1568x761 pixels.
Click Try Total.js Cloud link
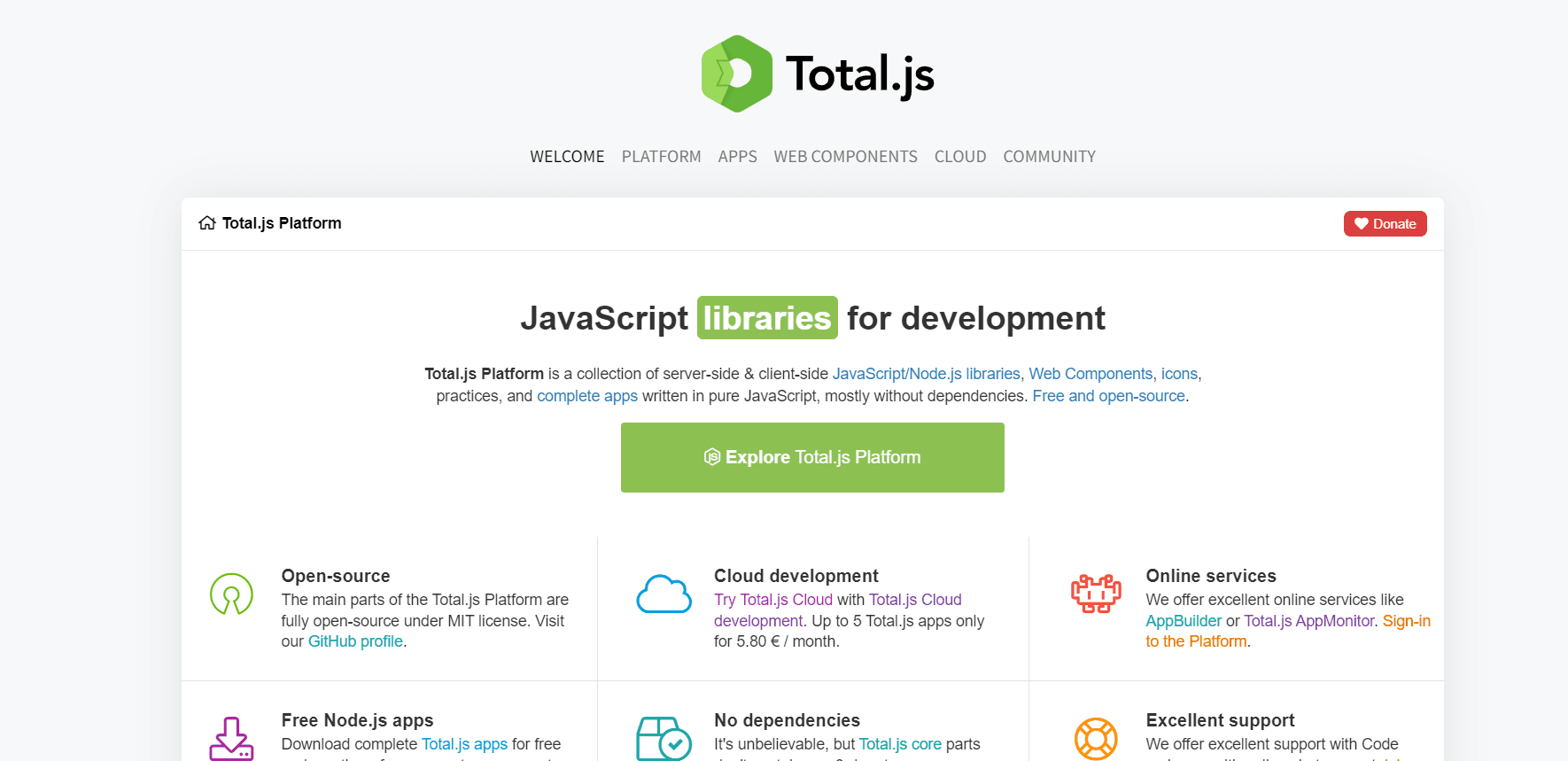click(x=773, y=600)
